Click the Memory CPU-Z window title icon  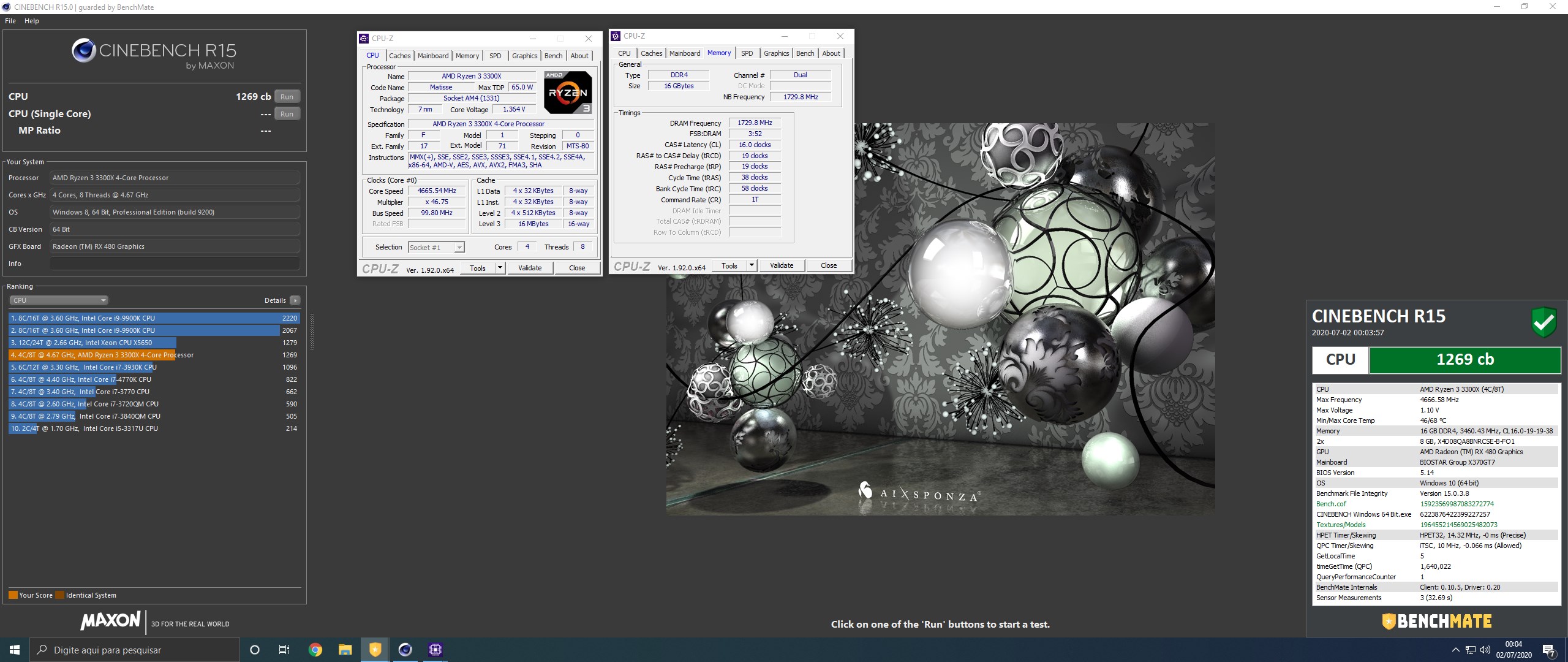(x=616, y=36)
